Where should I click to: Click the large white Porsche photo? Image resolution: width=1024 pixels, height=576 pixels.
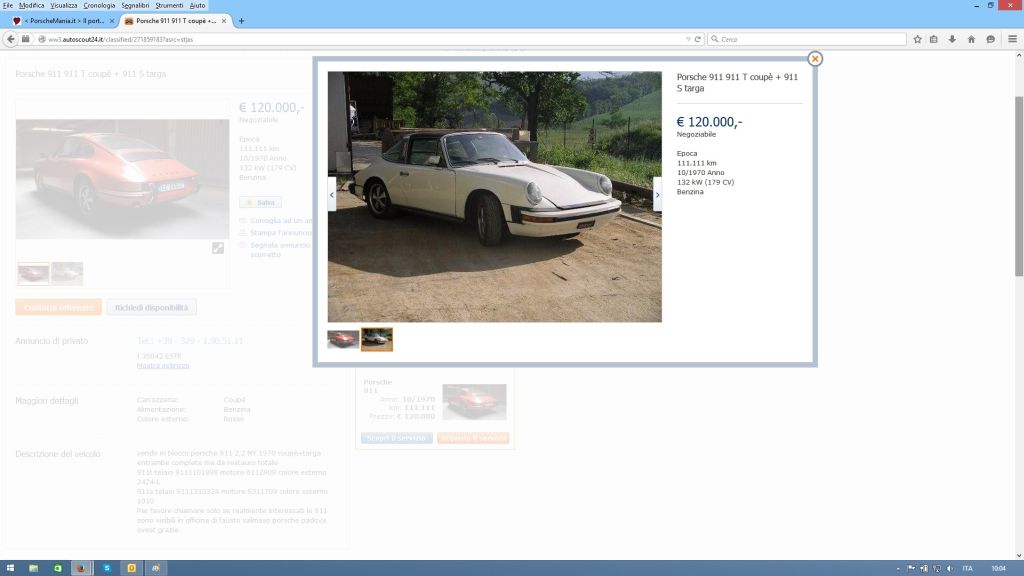[494, 197]
